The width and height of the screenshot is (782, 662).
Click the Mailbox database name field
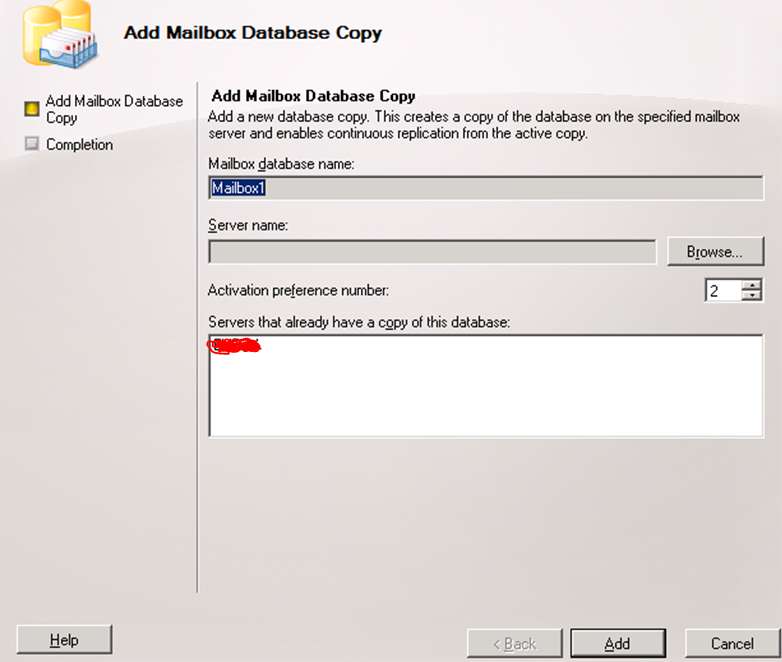485,188
